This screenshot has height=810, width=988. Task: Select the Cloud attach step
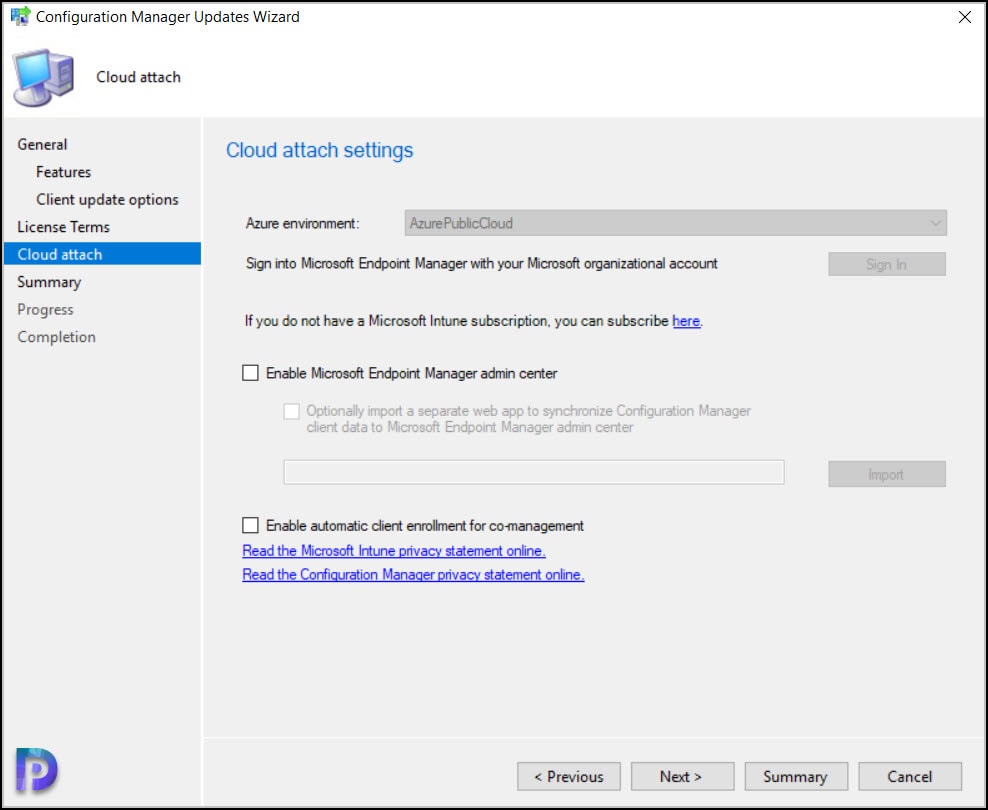[102, 254]
